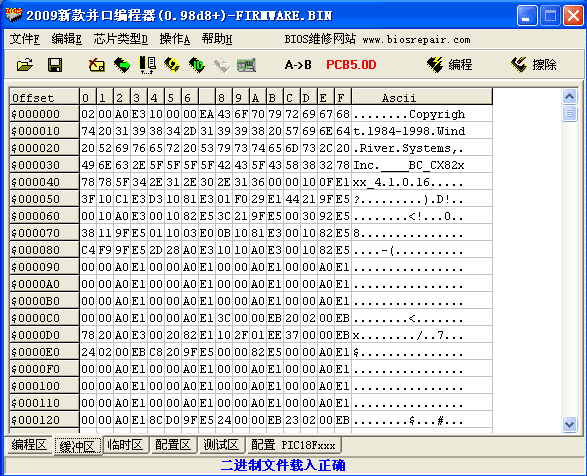Select offset row $0000C0
Viewport: 587px width, 476px height.
pyautogui.click(x=44, y=318)
